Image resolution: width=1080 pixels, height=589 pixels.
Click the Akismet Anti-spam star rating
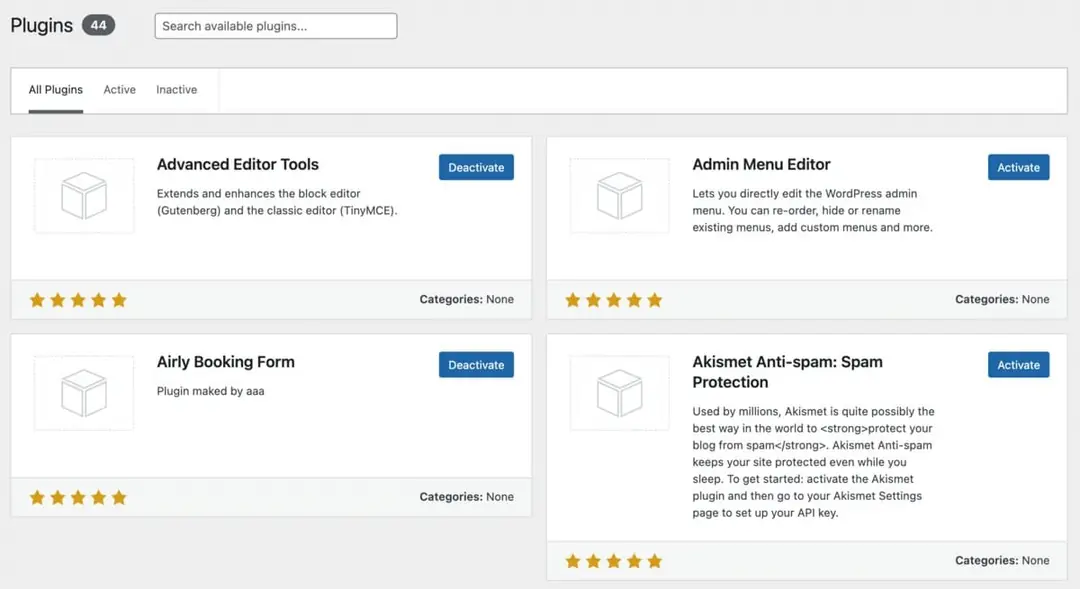tap(613, 561)
